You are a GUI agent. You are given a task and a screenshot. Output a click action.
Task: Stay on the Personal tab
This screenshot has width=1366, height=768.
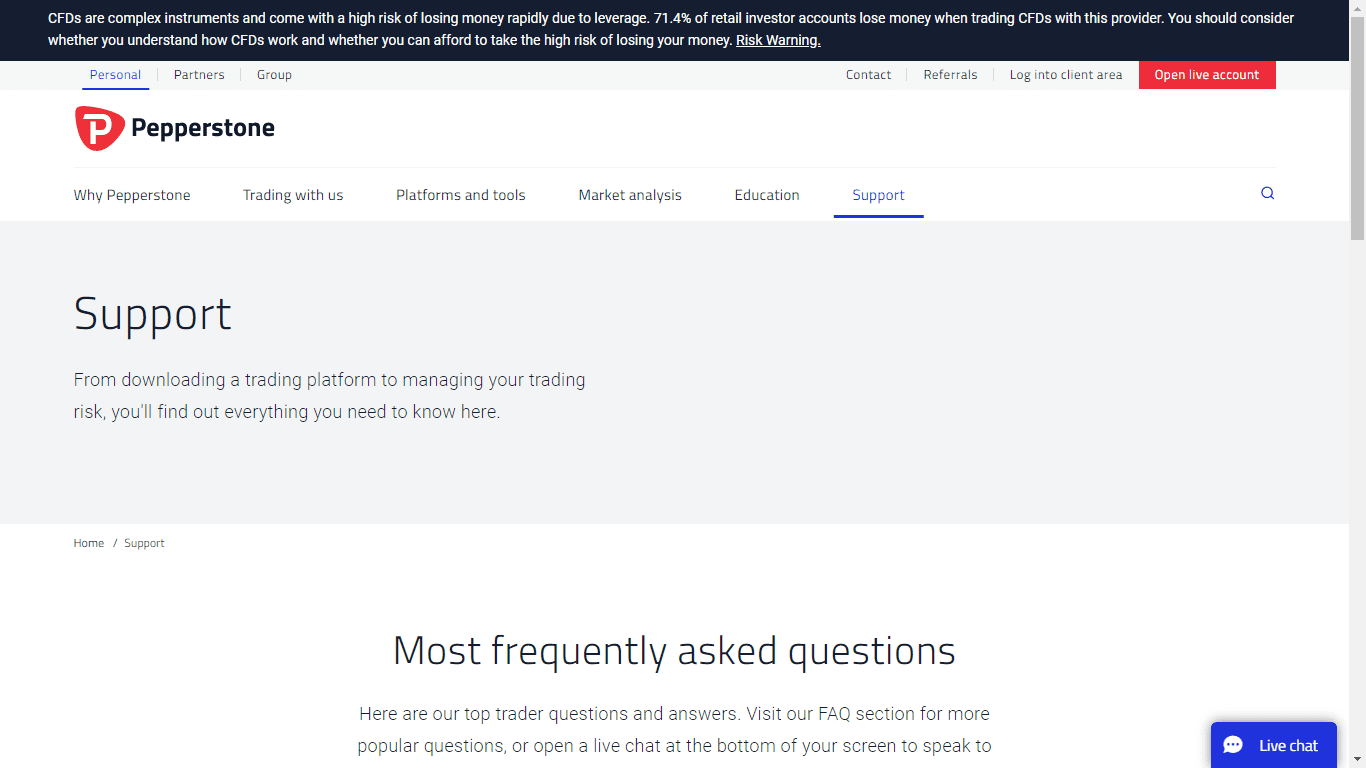[x=115, y=74]
